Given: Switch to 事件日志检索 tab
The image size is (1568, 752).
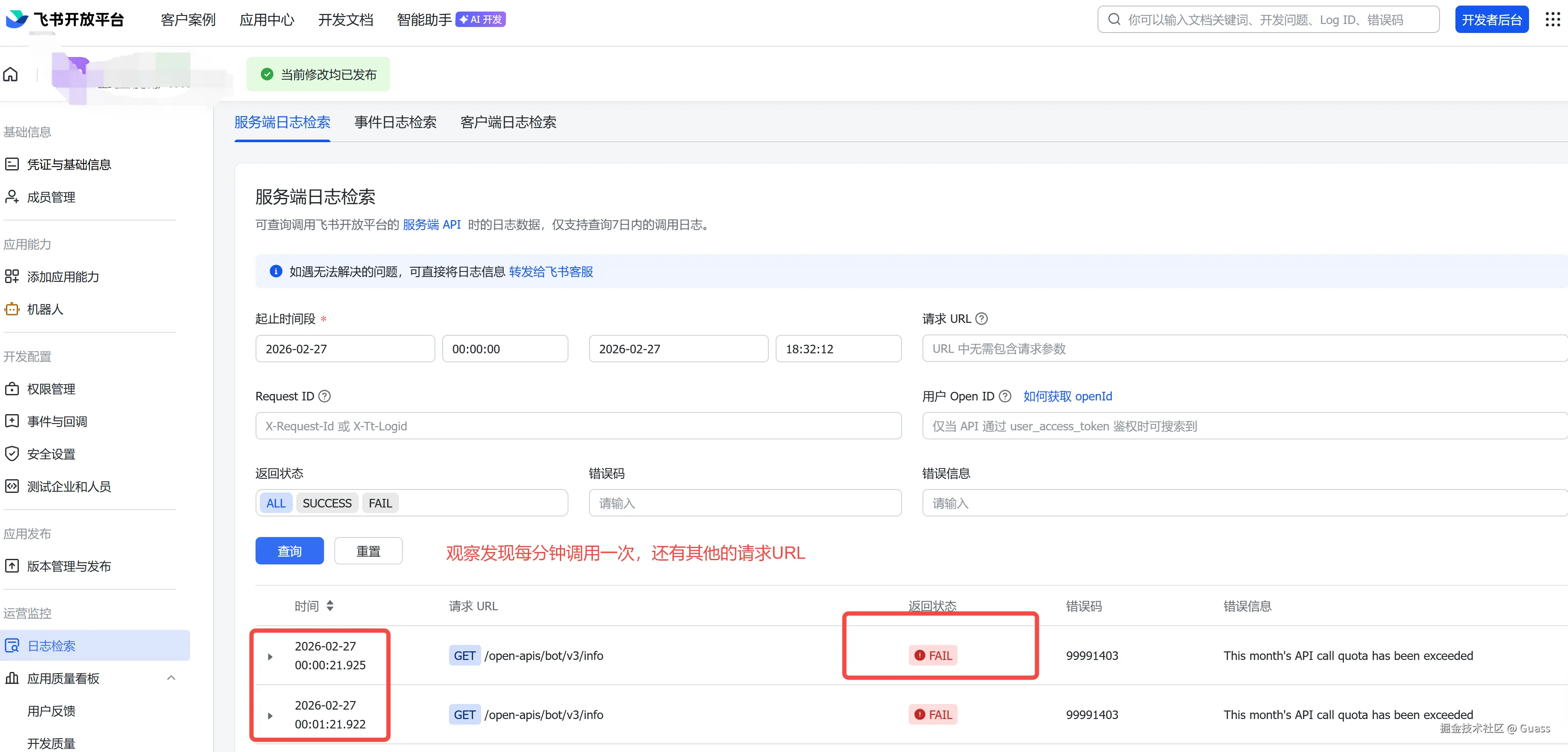Looking at the screenshot, I should 395,122.
